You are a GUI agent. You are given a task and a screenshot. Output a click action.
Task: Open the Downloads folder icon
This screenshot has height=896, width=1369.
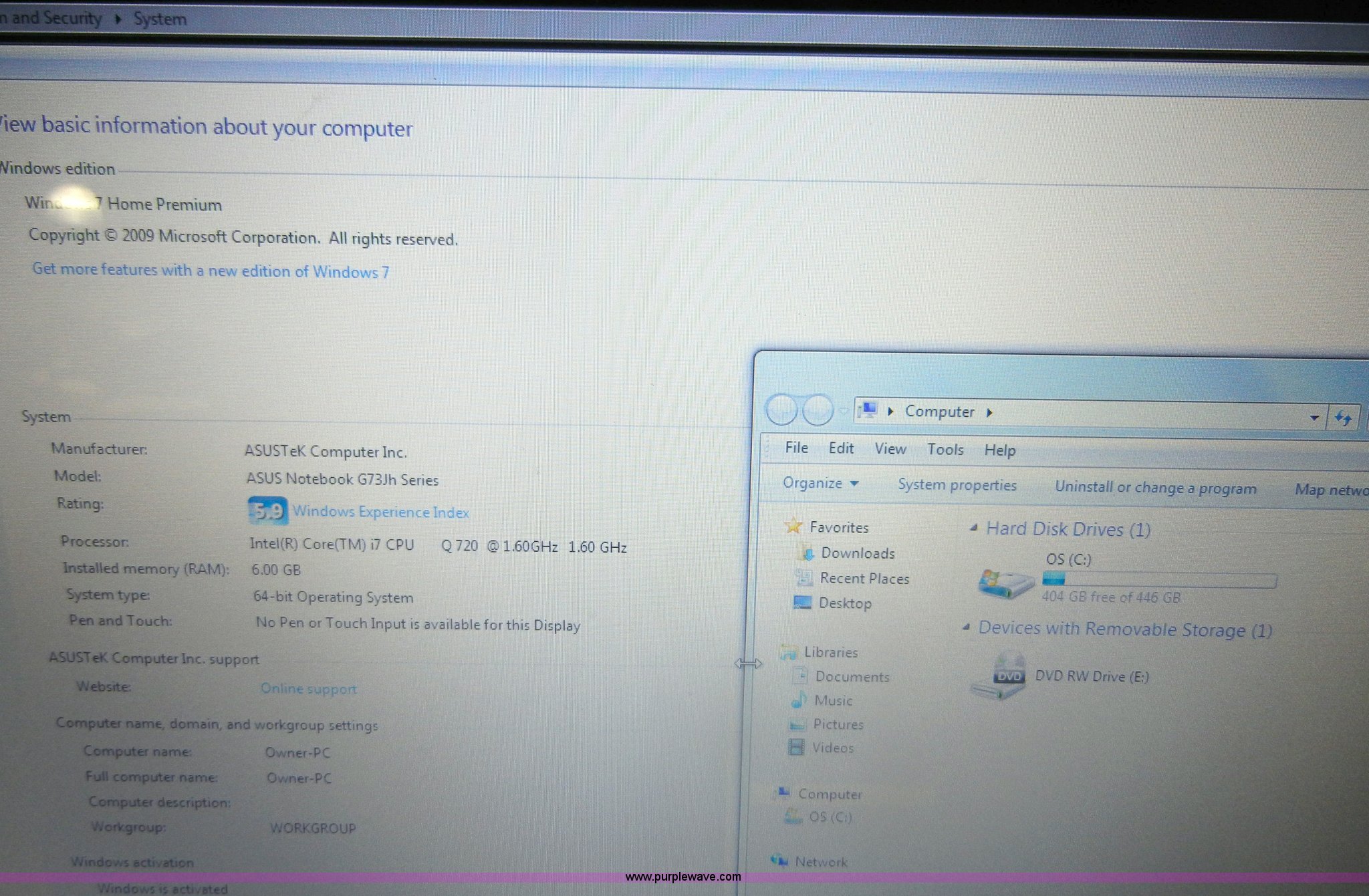coord(807,553)
